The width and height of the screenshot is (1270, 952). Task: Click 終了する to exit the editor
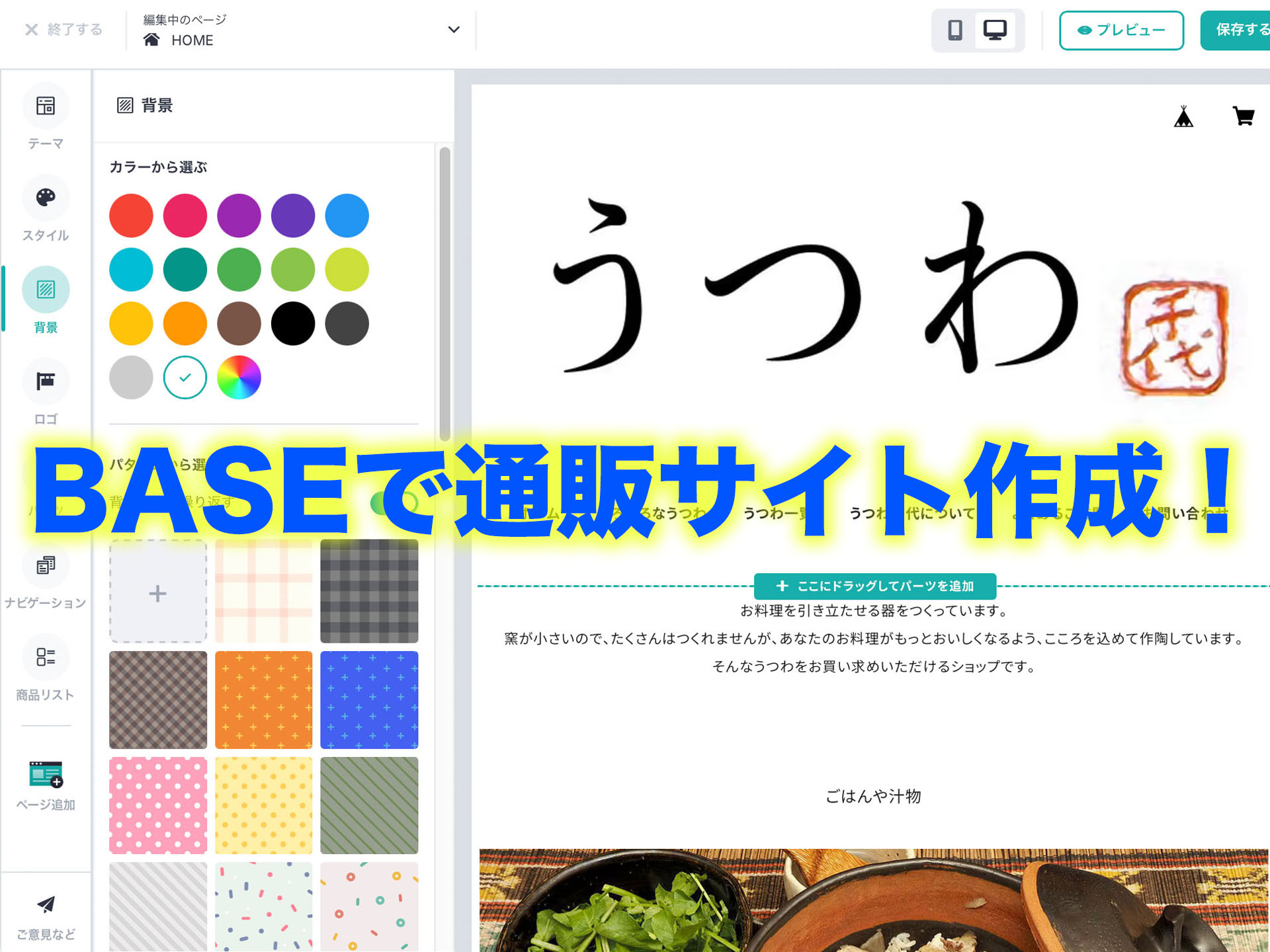pyautogui.click(x=63, y=30)
